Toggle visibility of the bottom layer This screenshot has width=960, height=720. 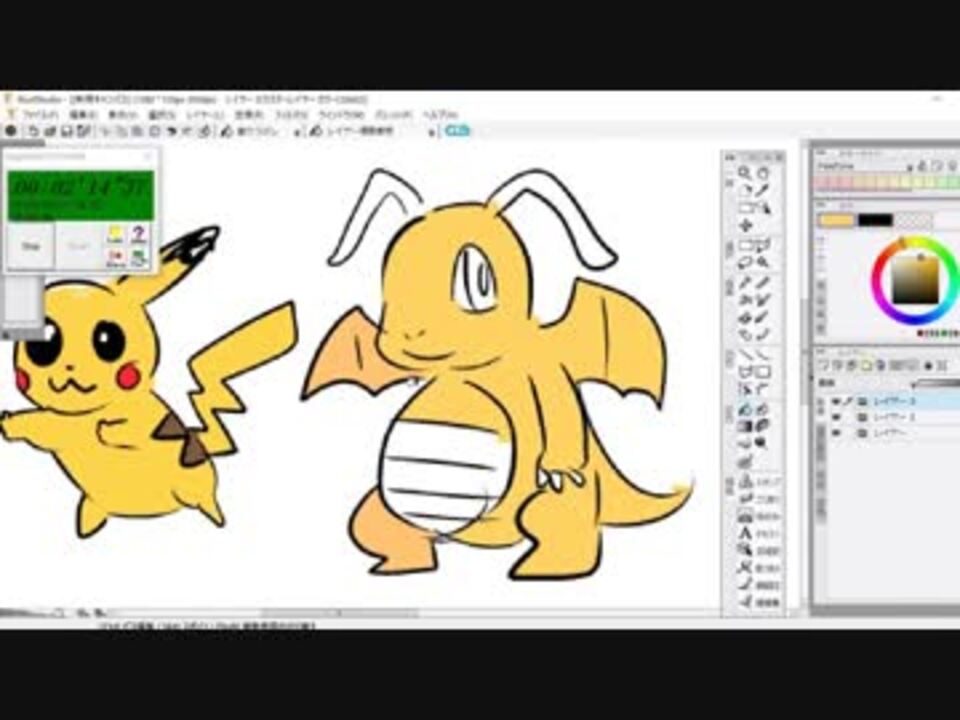coord(836,433)
